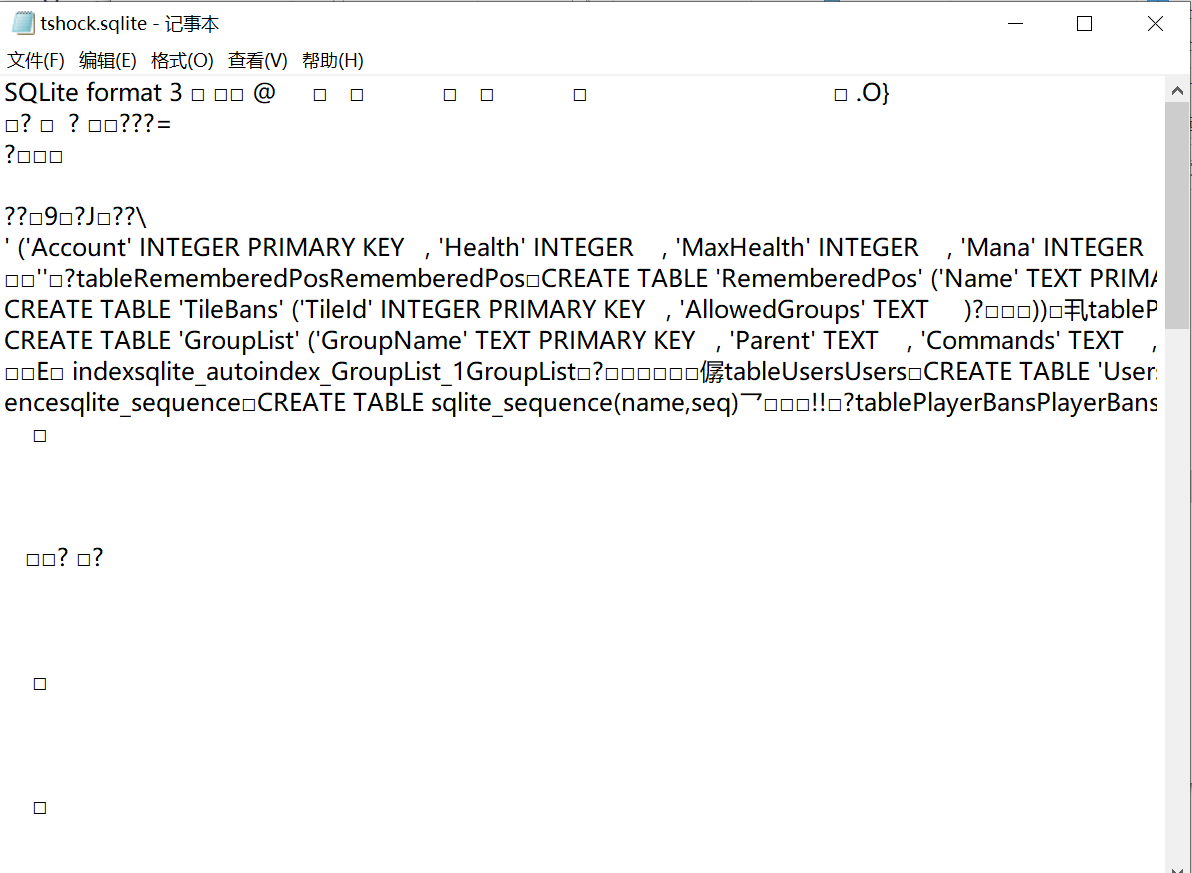Close the tshock.sqlite Notepad window
1192x873 pixels.
point(1155,24)
